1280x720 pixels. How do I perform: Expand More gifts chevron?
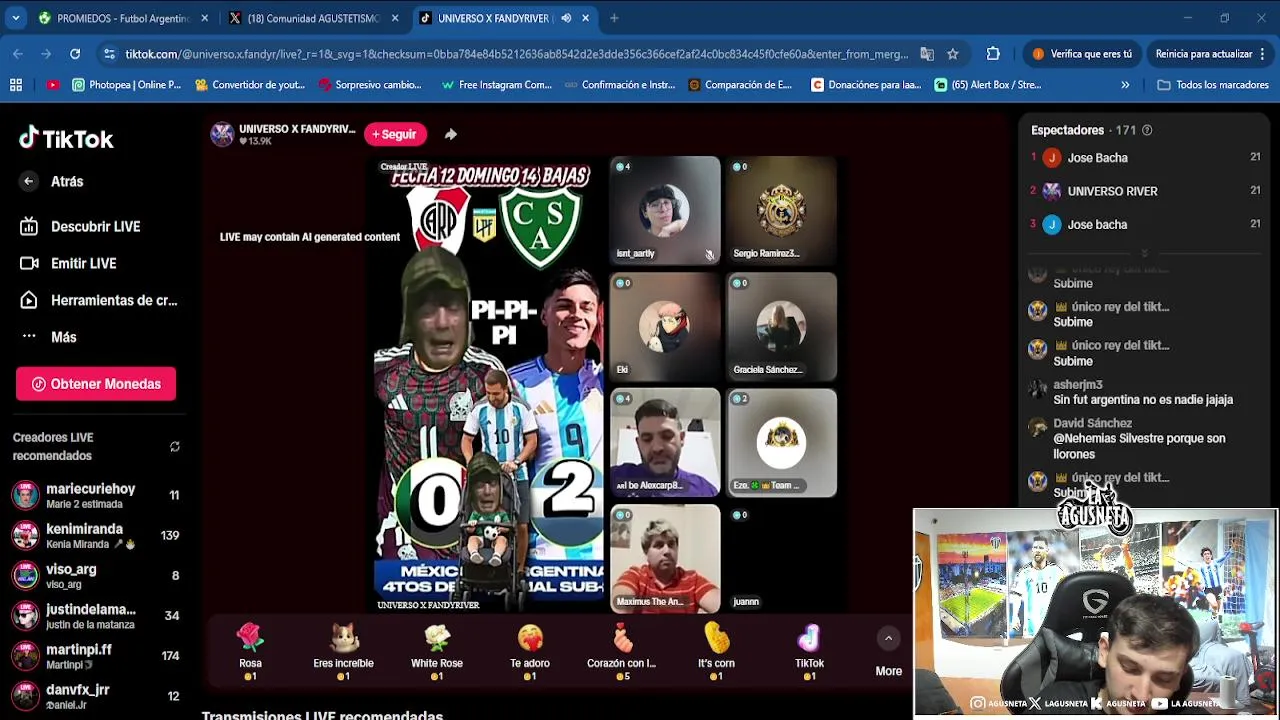[888, 638]
